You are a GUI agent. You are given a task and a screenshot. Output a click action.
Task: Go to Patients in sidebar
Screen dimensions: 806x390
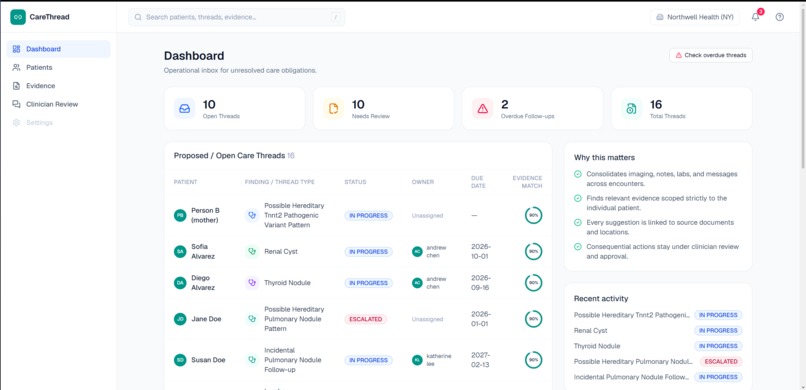click(59, 67)
